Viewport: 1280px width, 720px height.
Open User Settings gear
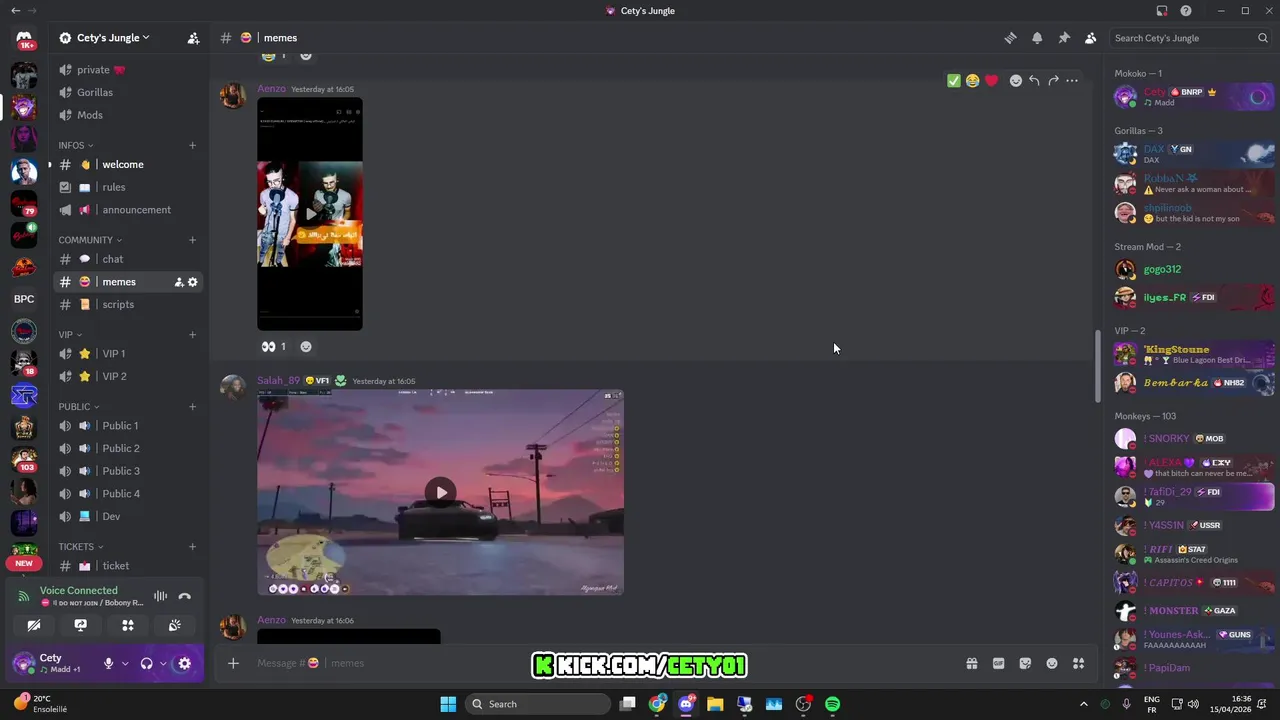pos(184,663)
